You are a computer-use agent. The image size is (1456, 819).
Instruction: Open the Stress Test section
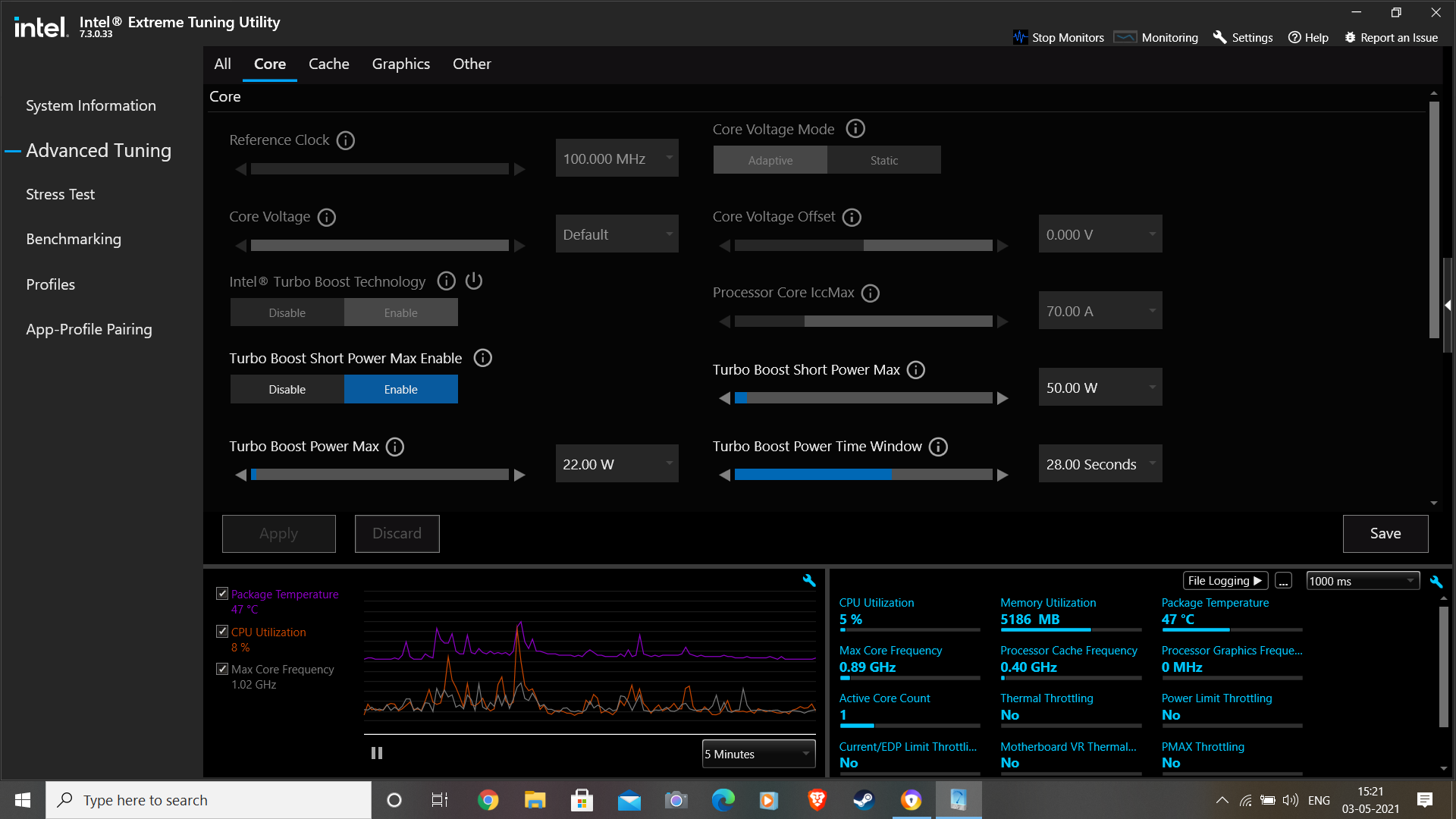coord(60,194)
